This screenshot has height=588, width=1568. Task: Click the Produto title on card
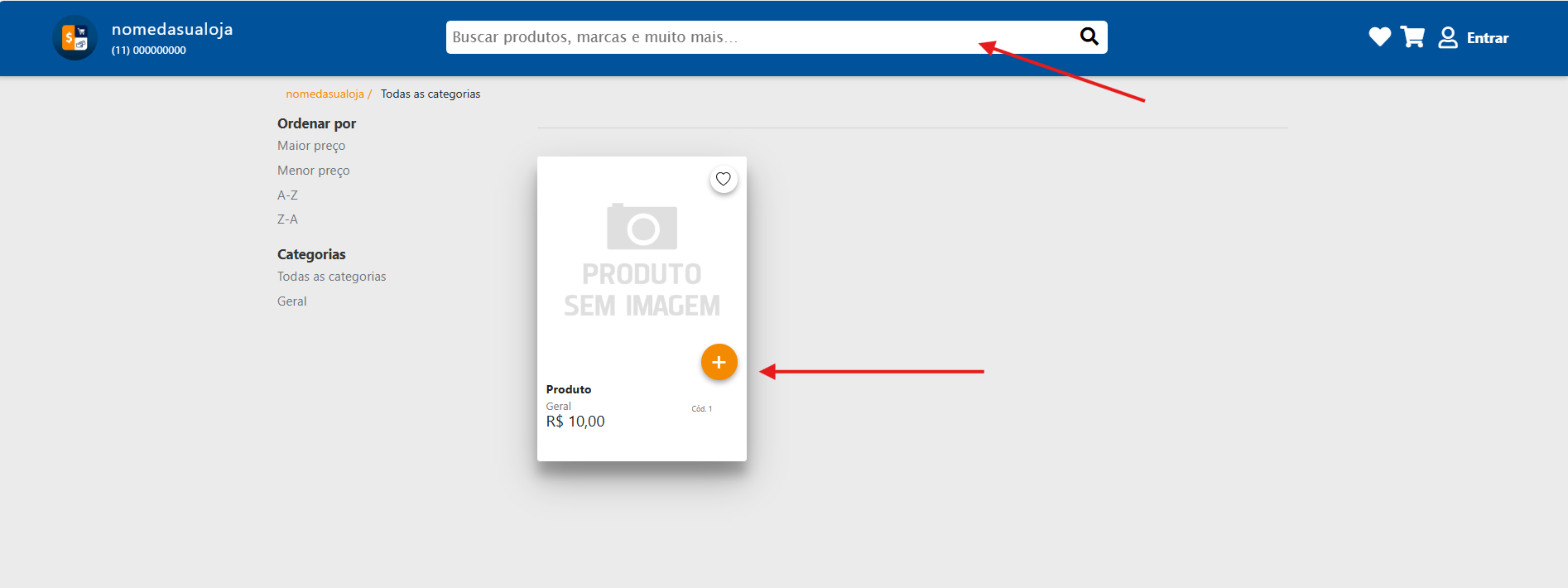click(x=569, y=389)
